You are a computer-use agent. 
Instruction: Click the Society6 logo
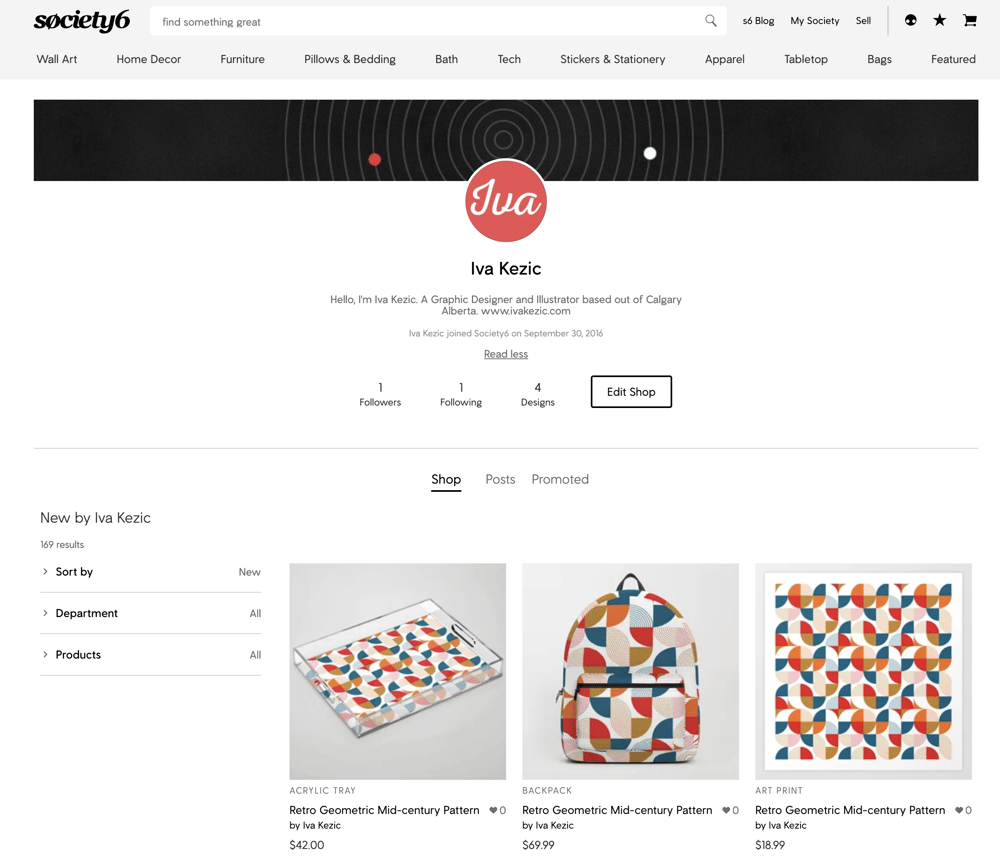point(82,20)
